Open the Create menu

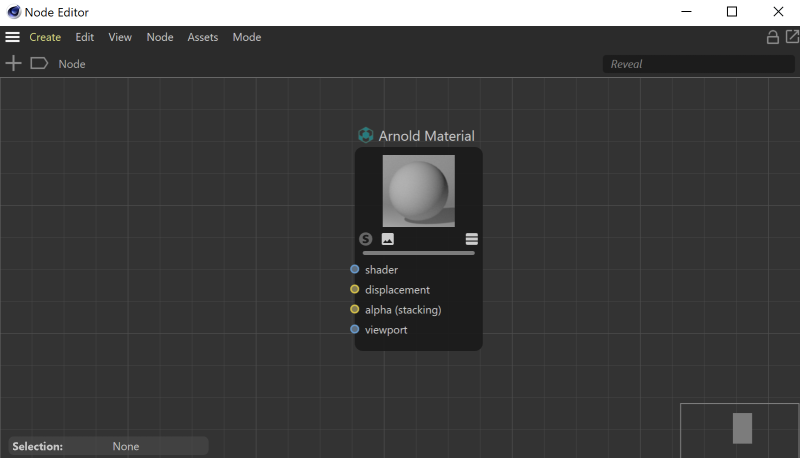point(45,37)
